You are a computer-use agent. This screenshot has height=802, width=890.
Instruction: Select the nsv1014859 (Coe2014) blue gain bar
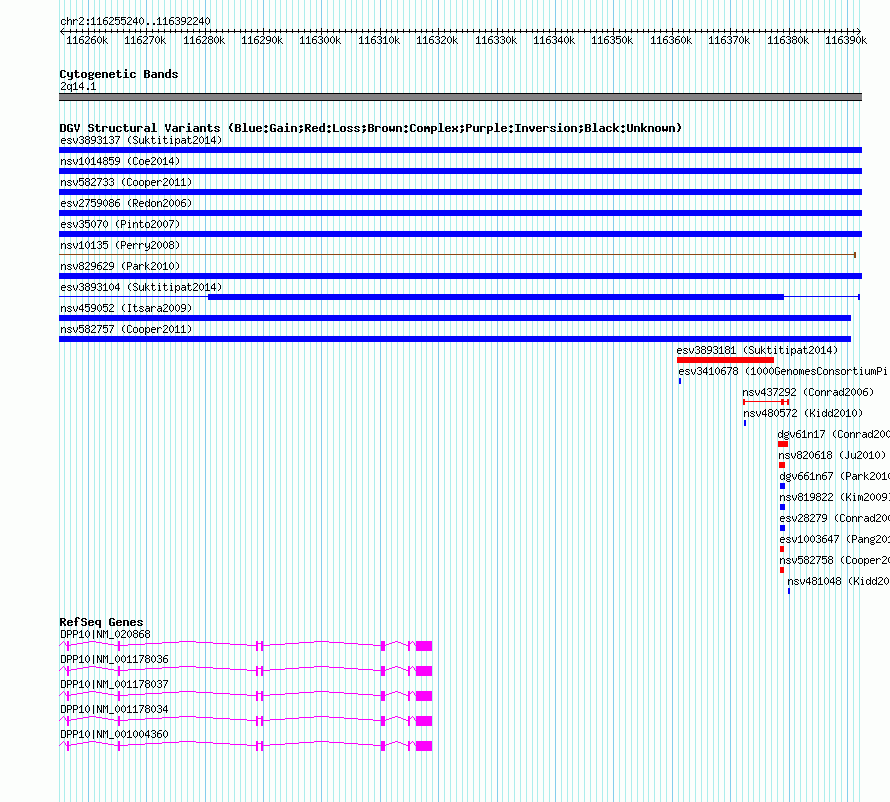click(x=460, y=171)
